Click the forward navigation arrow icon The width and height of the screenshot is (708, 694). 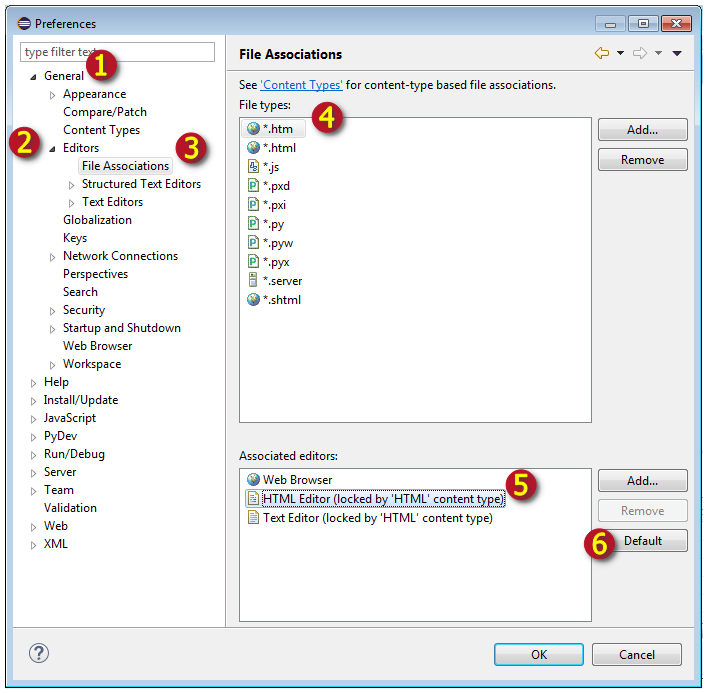point(640,54)
